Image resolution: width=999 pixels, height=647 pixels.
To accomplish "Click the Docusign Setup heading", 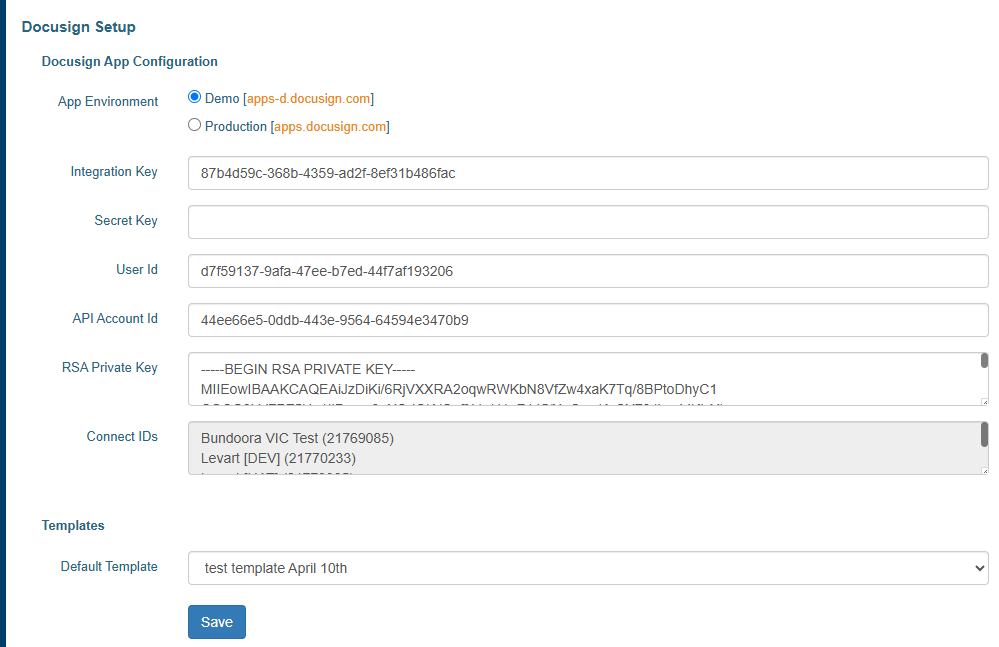I will (78, 27).
